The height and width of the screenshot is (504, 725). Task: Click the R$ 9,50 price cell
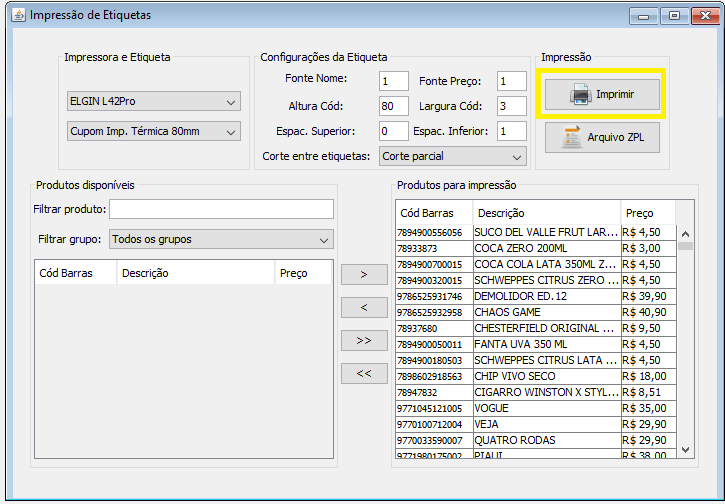click(x=648, y=328)
